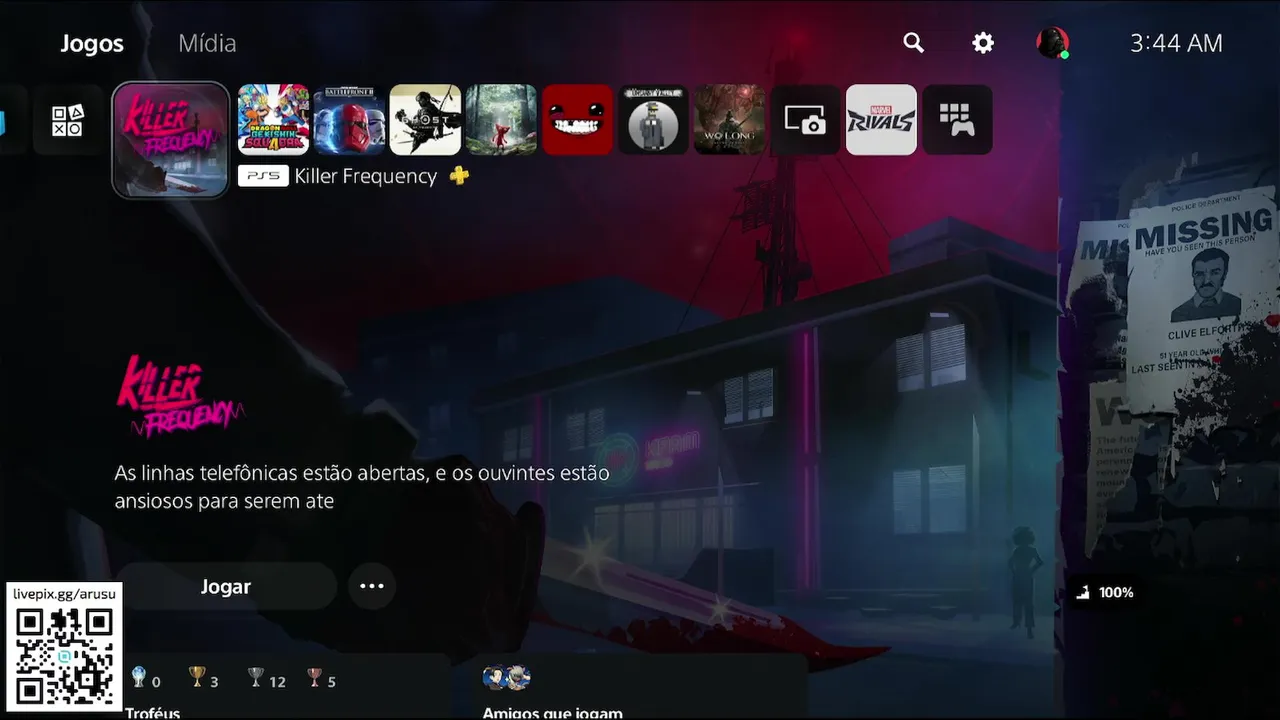Screen dimensions: 1280x720
Task: Click the Killer Frequency title text
Action: click(366, 176)
